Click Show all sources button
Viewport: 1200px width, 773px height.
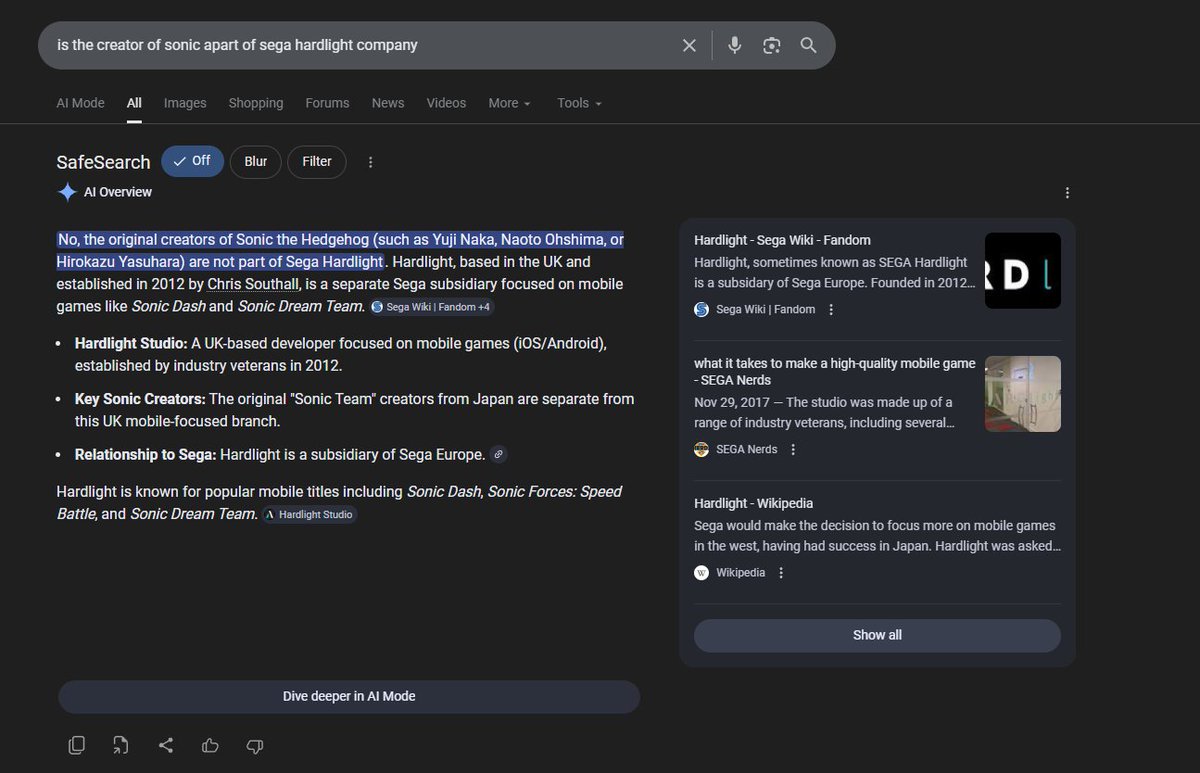coord(877,635)
